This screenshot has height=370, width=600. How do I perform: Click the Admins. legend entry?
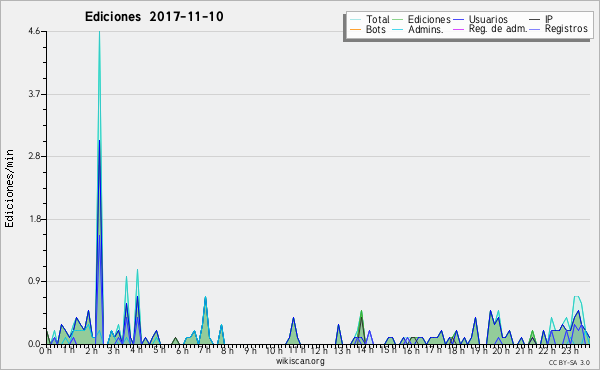click(418, 29)
